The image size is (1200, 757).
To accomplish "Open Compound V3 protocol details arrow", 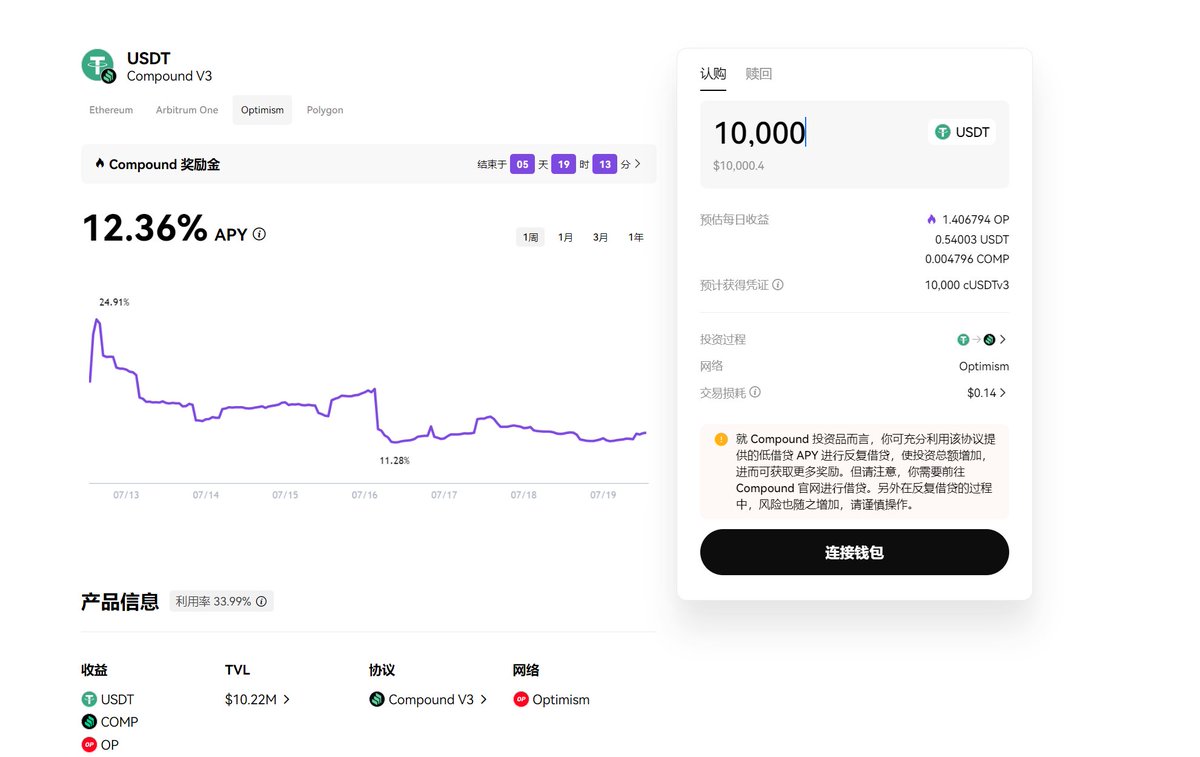I will [x=484, y=700].
